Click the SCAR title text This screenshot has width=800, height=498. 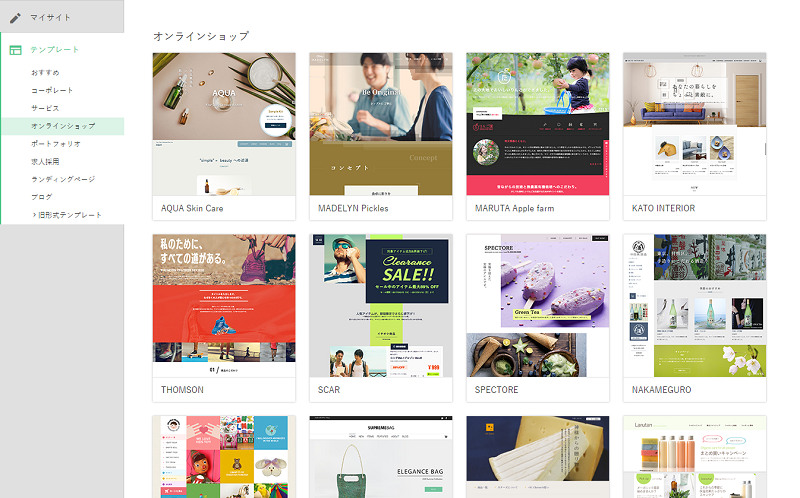(329, 390)
